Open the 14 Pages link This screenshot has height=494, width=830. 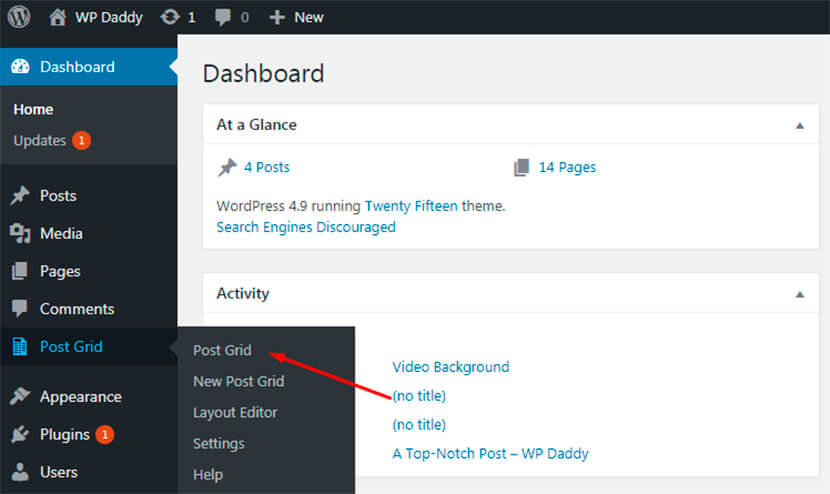coord(567,167)
